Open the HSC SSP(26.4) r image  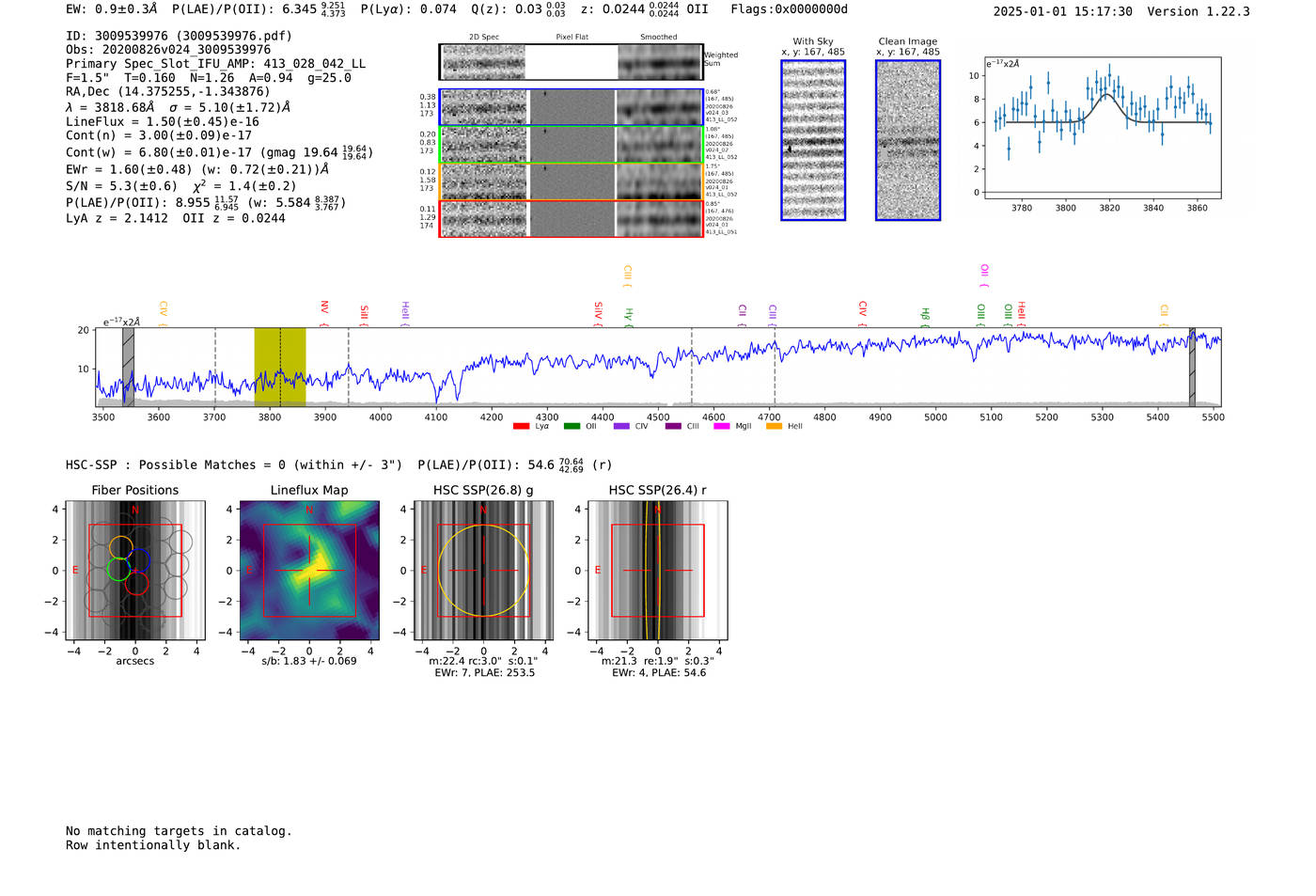click(658, 571)
